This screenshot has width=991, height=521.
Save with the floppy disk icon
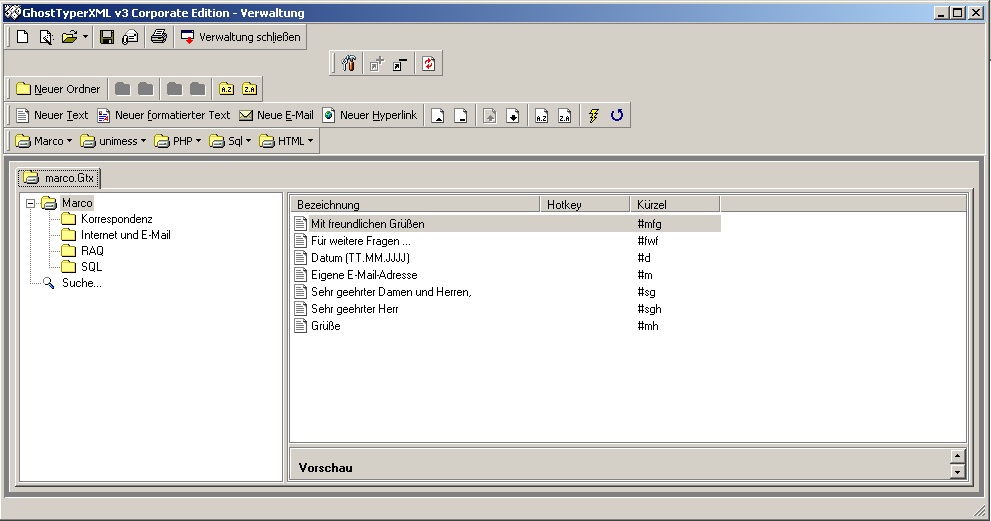(107, 37)
